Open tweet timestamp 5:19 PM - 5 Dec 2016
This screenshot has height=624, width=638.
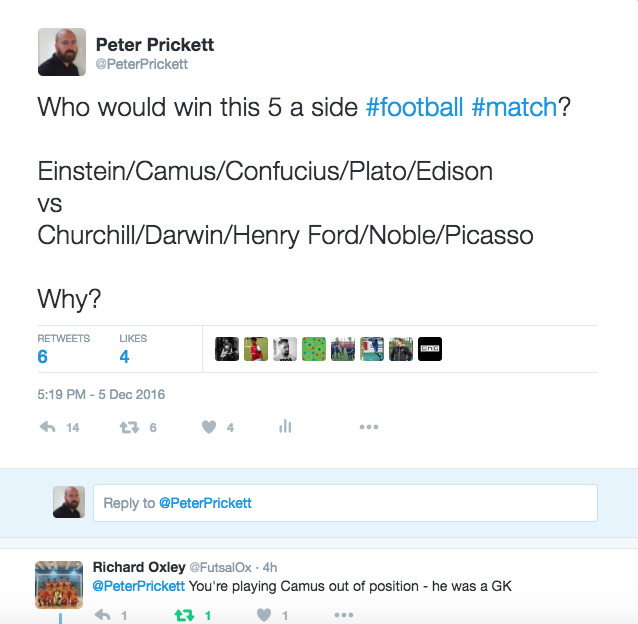(x=101, y=394)
